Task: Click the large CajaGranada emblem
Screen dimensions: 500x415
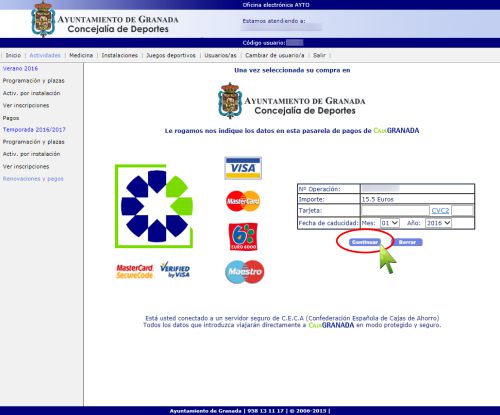Action: [x=154, y=206]
